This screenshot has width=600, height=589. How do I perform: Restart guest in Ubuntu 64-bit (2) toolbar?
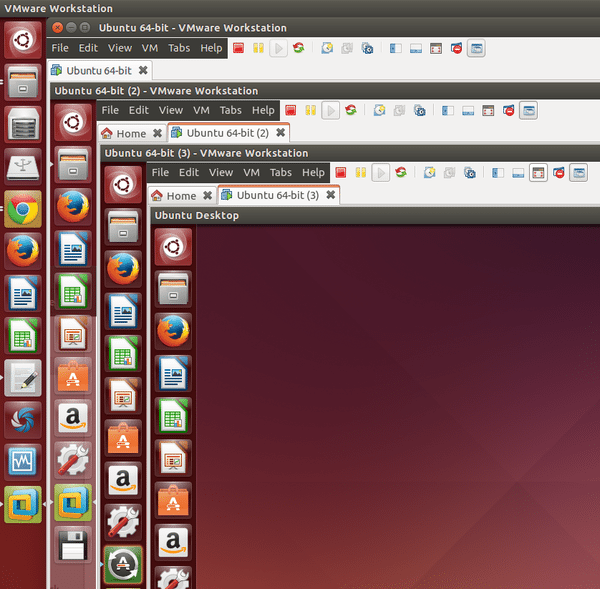[351, 111]
